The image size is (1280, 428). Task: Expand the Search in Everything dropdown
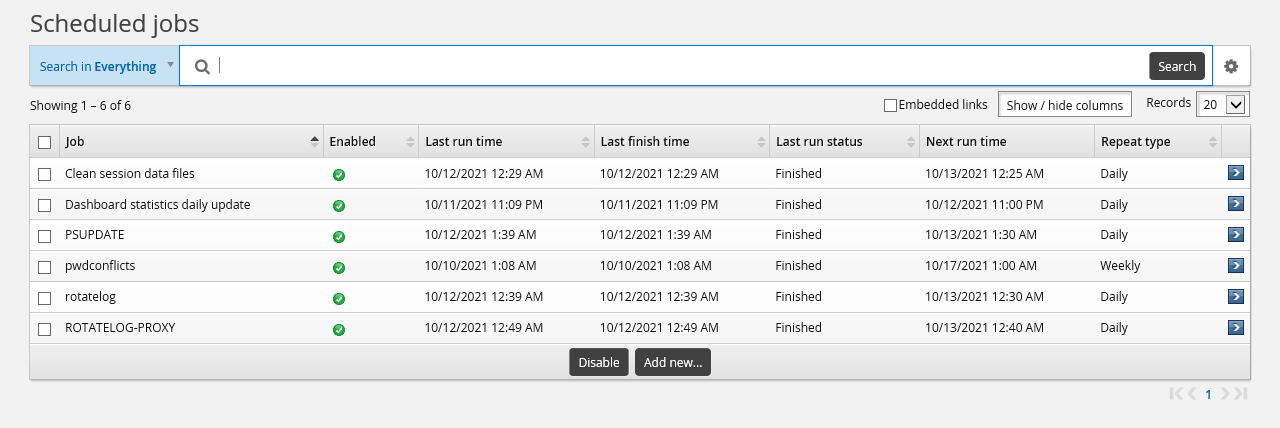pos(104,66)
